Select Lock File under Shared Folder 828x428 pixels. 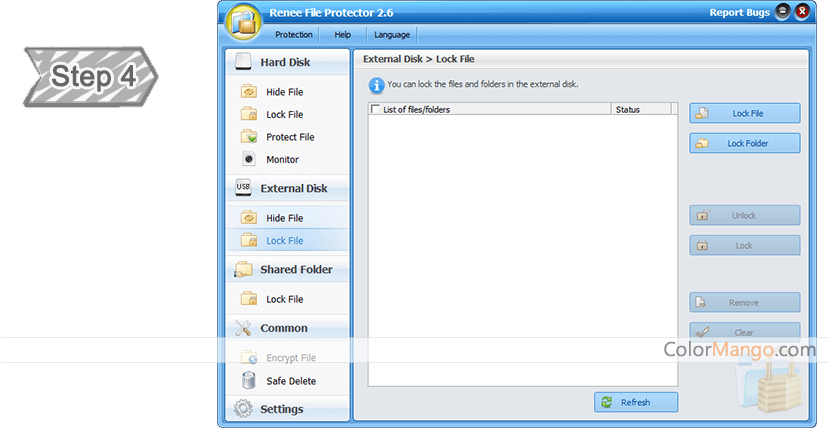coord(284,299)
